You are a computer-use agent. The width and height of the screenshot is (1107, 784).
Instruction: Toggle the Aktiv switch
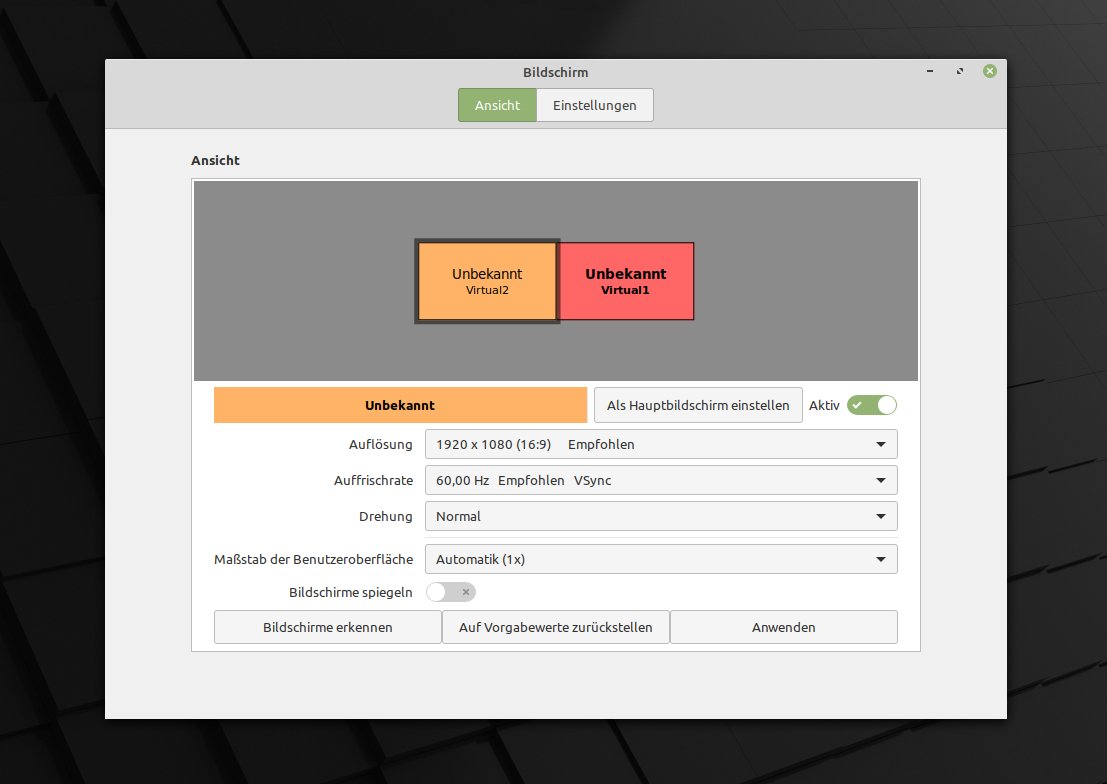(x=872, y=405)
